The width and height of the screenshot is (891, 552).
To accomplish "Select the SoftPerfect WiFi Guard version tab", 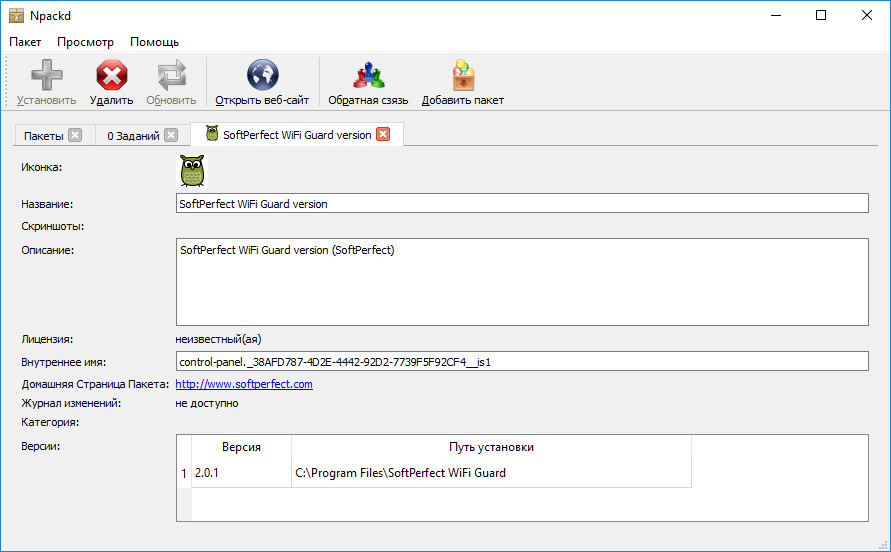I will tap(297, 135).
